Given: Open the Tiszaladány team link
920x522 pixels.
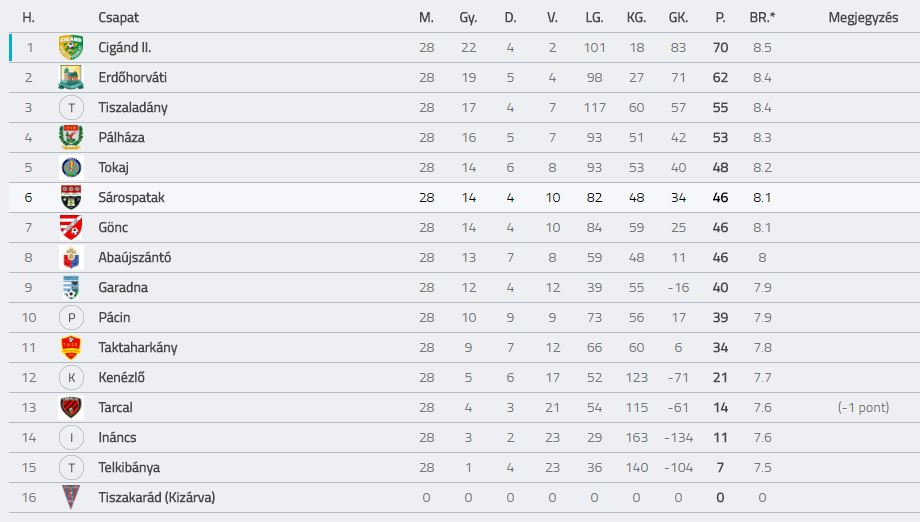Looking at the screenshot, I should pos(133,107).
